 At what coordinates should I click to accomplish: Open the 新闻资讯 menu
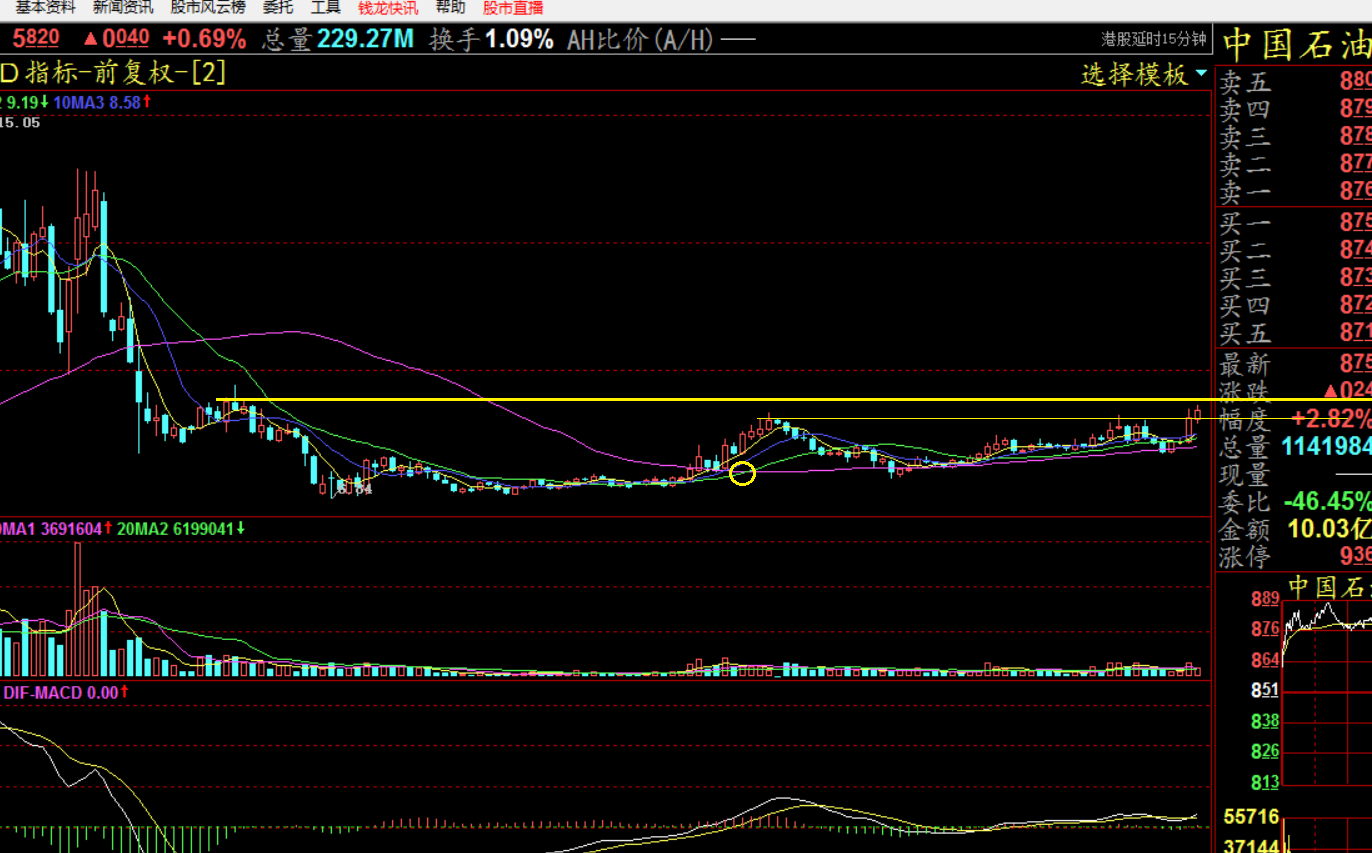[x=123, y=8]
